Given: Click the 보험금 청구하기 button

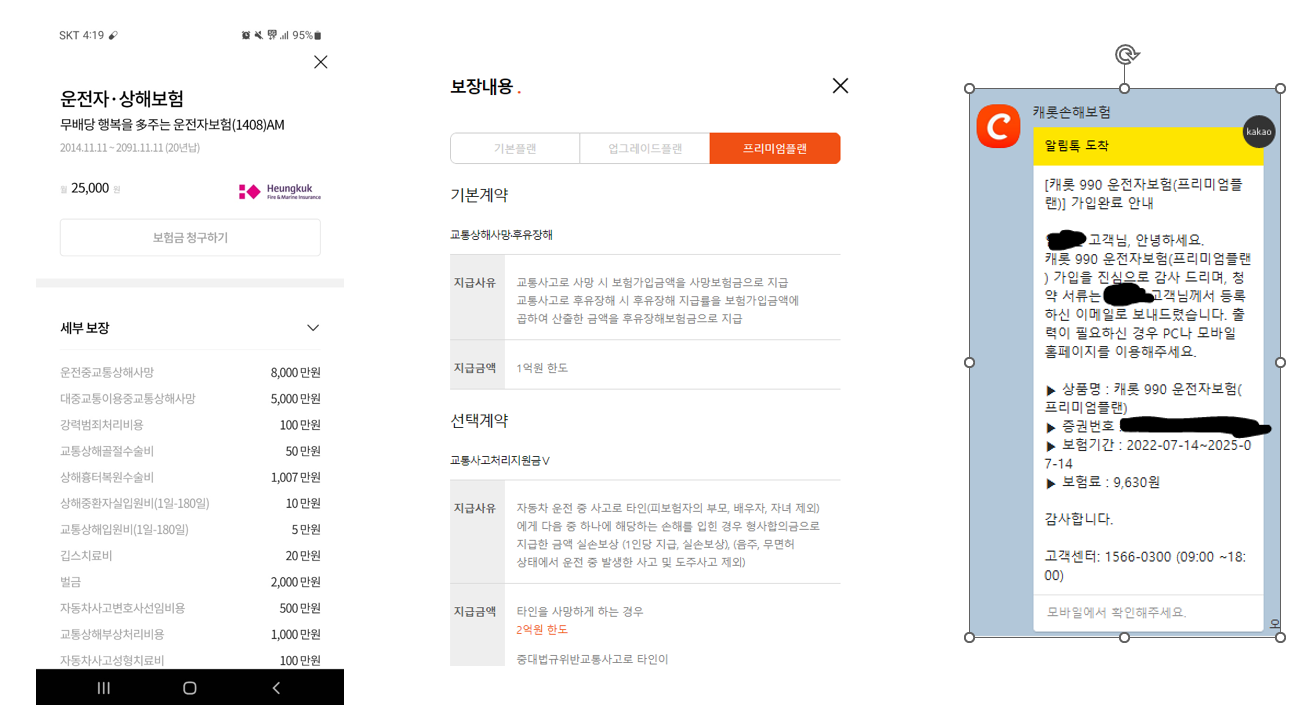Looking at the screenshot, I should tap(190, 237).
